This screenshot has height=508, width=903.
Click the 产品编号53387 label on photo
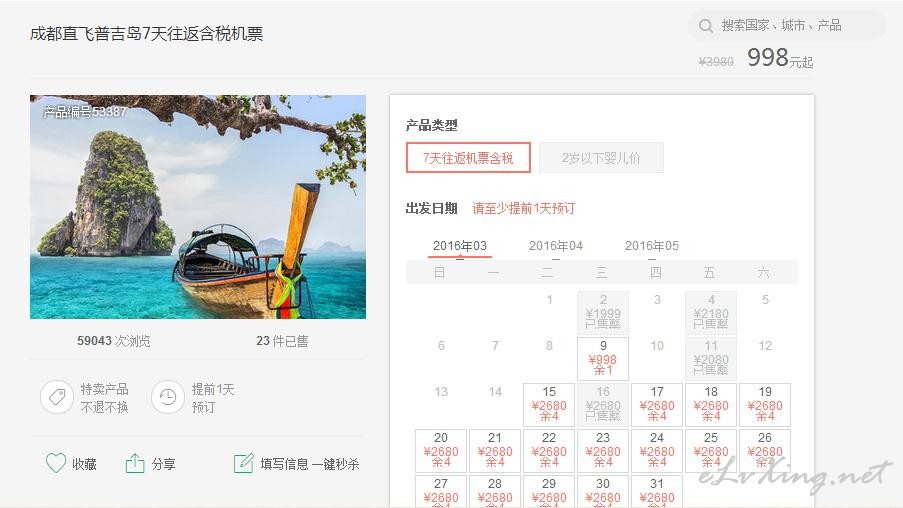[85, 112]
